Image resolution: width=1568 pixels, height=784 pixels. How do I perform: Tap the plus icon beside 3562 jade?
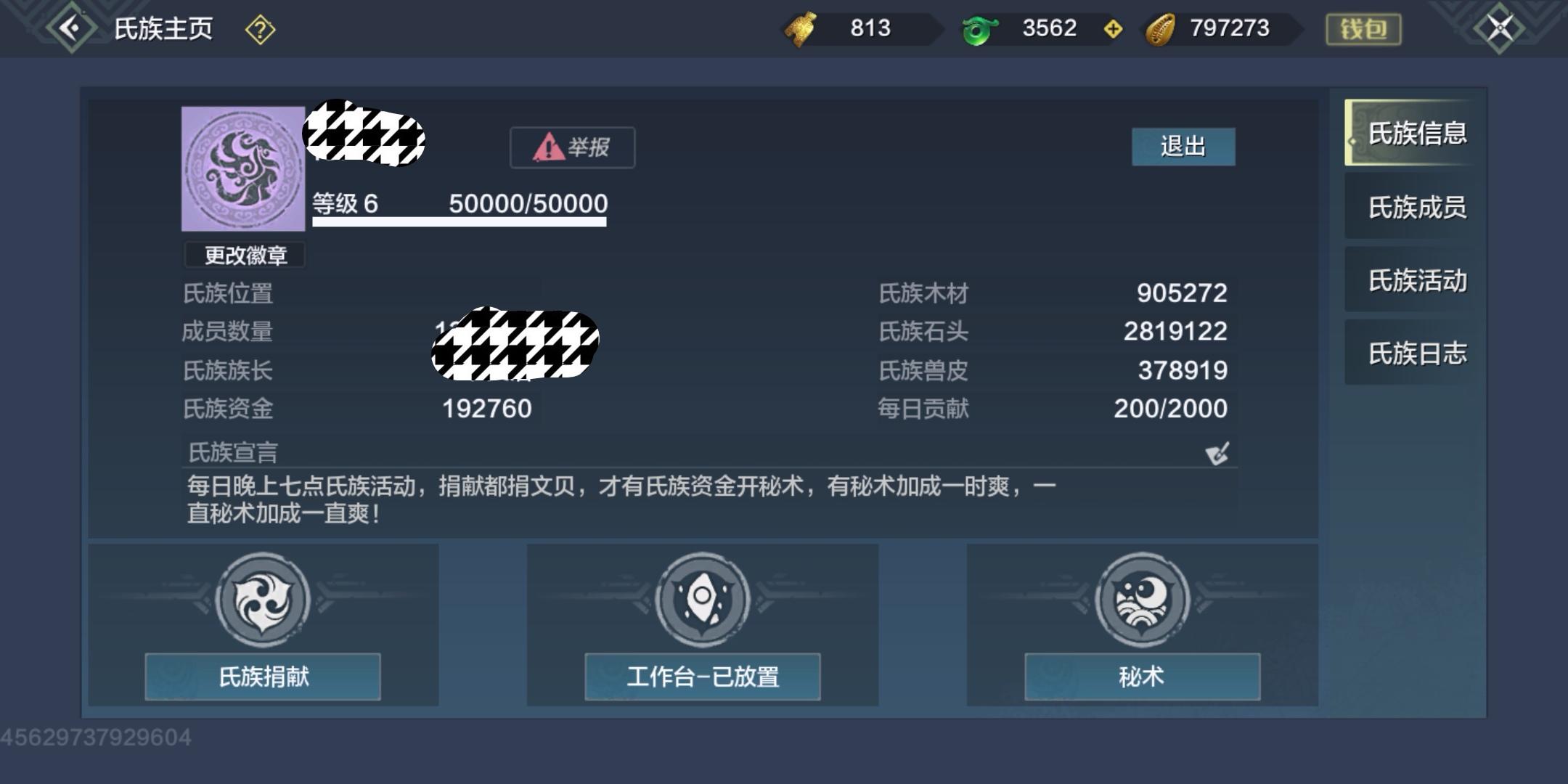[x=1113, y=29]
